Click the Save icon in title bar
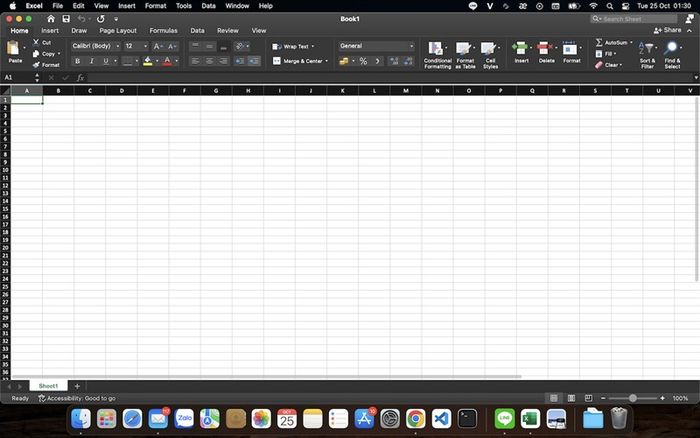The width and height of the screenshot is (700, 438). coord(66,19)
